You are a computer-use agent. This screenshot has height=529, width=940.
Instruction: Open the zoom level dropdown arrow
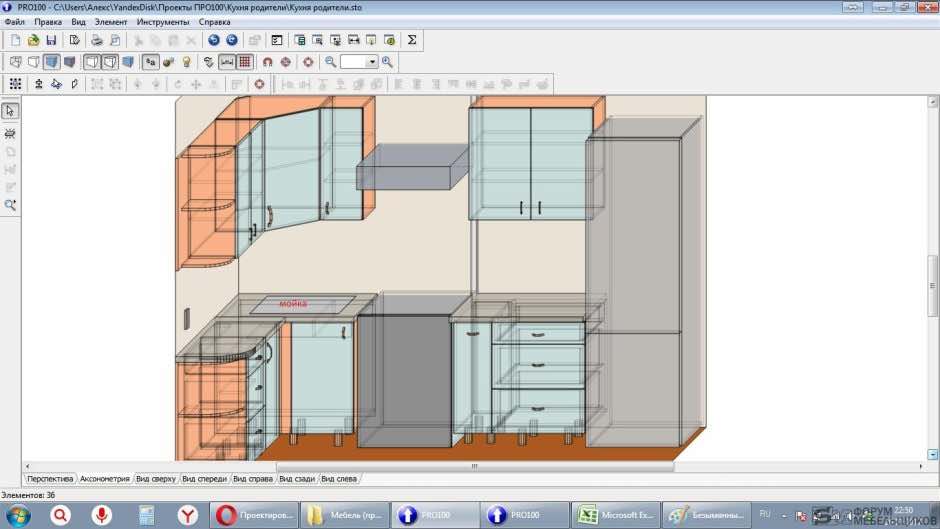point(372,62)
